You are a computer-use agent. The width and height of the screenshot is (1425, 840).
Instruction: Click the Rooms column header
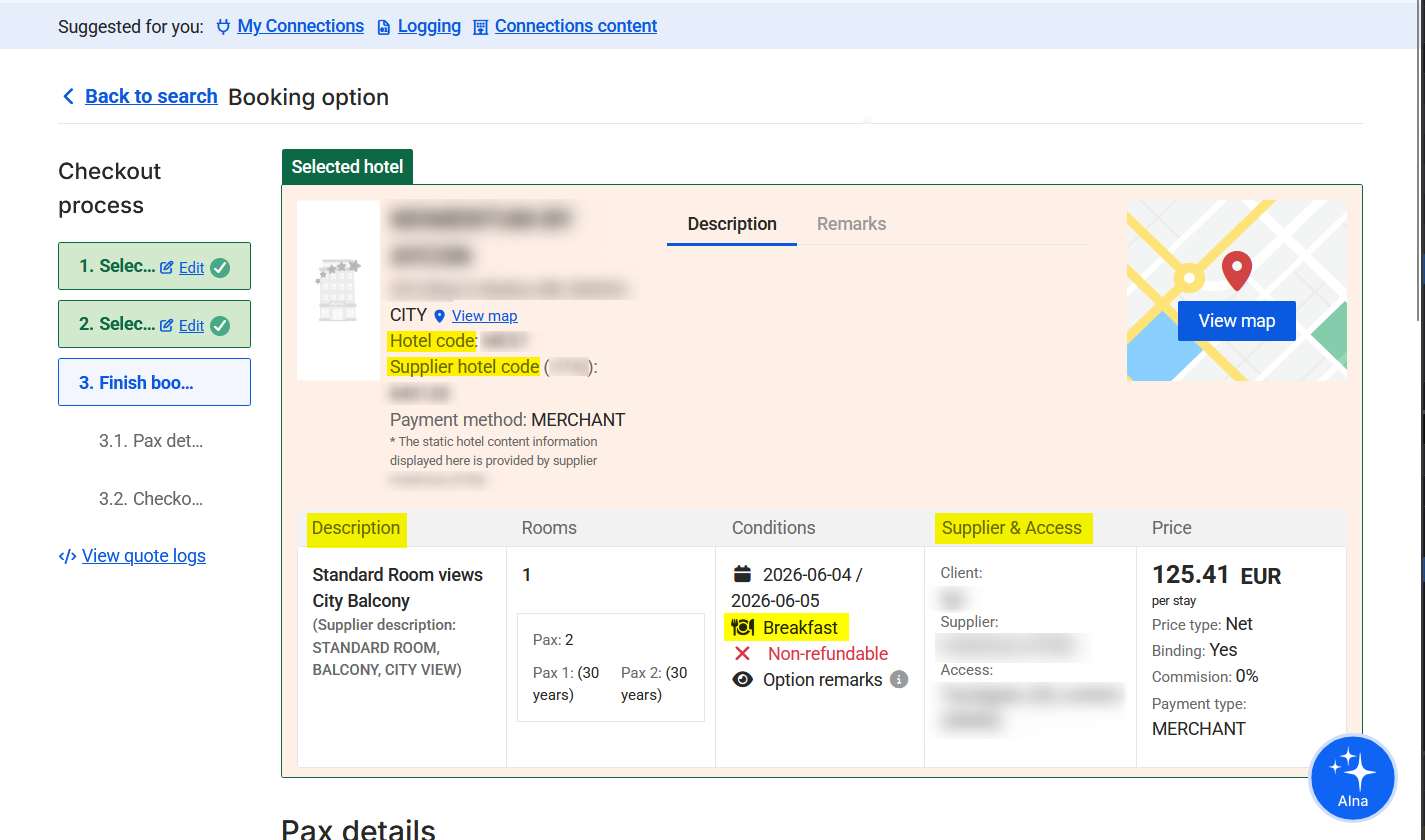(x=549, y=528)
